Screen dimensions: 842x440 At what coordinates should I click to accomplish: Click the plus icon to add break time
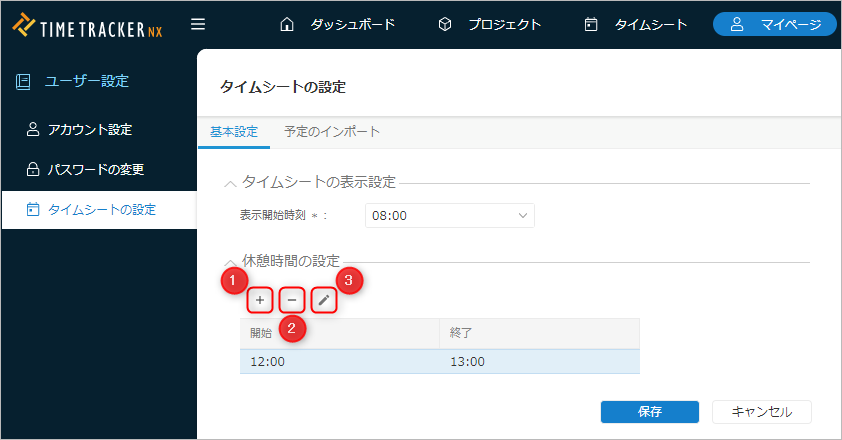(260, 299)
